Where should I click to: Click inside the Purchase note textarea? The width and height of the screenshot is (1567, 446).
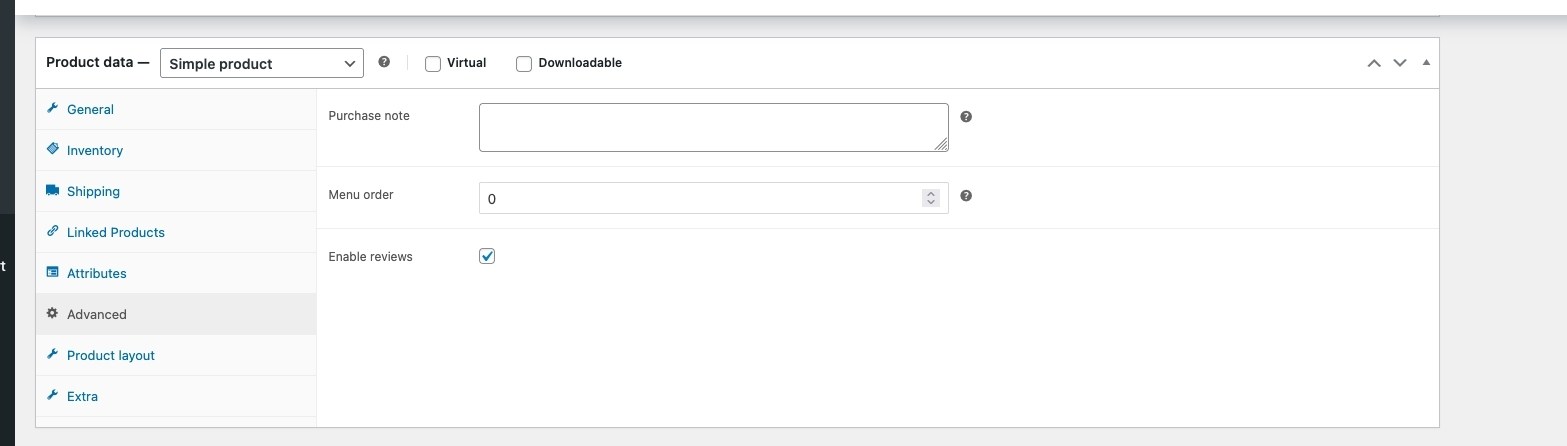(713, 127)
